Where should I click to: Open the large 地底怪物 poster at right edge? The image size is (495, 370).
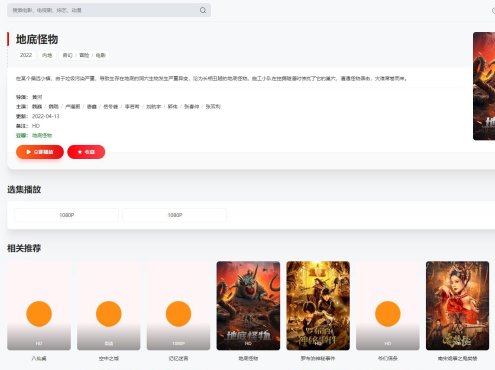tap(484, 86)
